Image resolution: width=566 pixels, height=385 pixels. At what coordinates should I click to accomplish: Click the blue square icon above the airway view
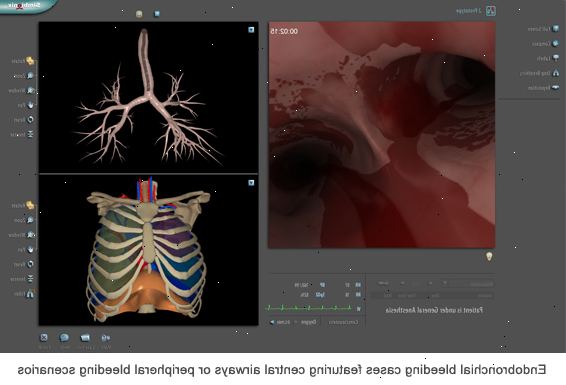click(x=157, y=14)
